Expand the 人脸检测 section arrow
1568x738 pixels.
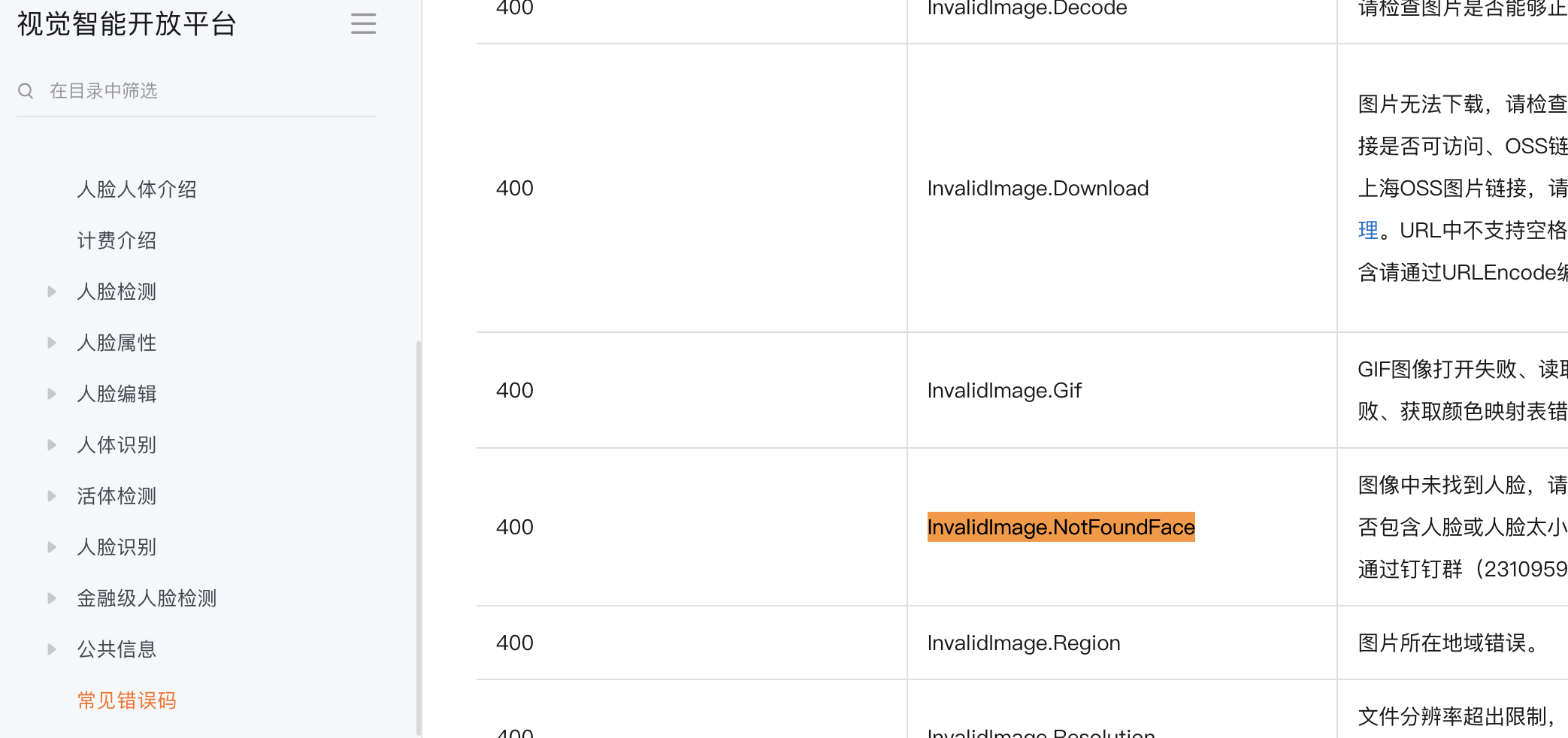[52, 292]
